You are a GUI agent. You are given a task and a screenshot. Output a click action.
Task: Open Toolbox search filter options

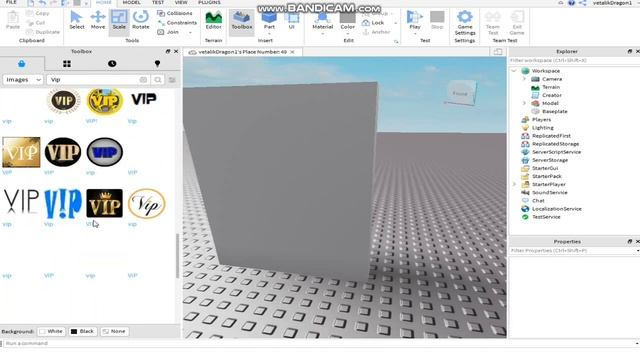[172, 80]
